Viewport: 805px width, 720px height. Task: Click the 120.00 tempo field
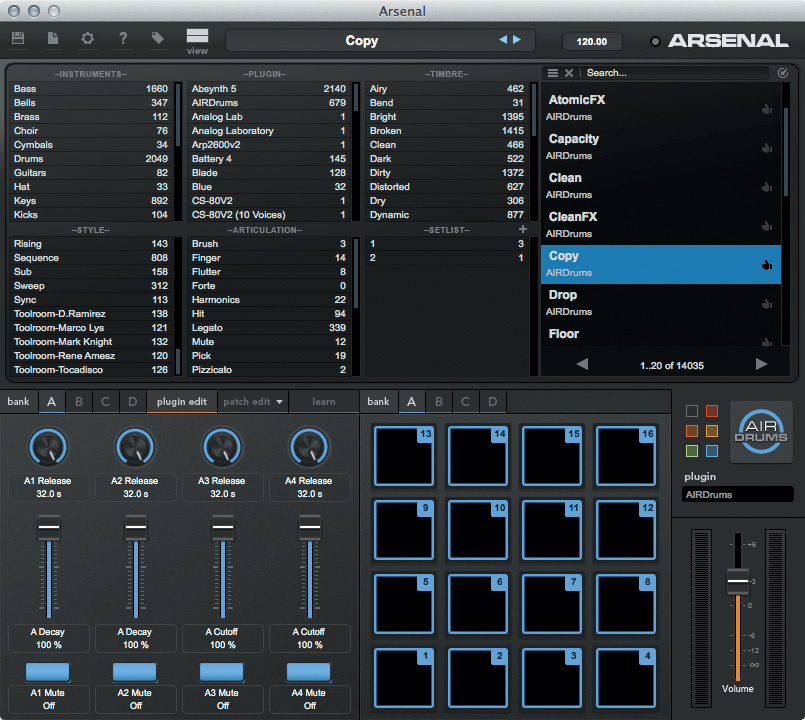(x=592, y=41)
